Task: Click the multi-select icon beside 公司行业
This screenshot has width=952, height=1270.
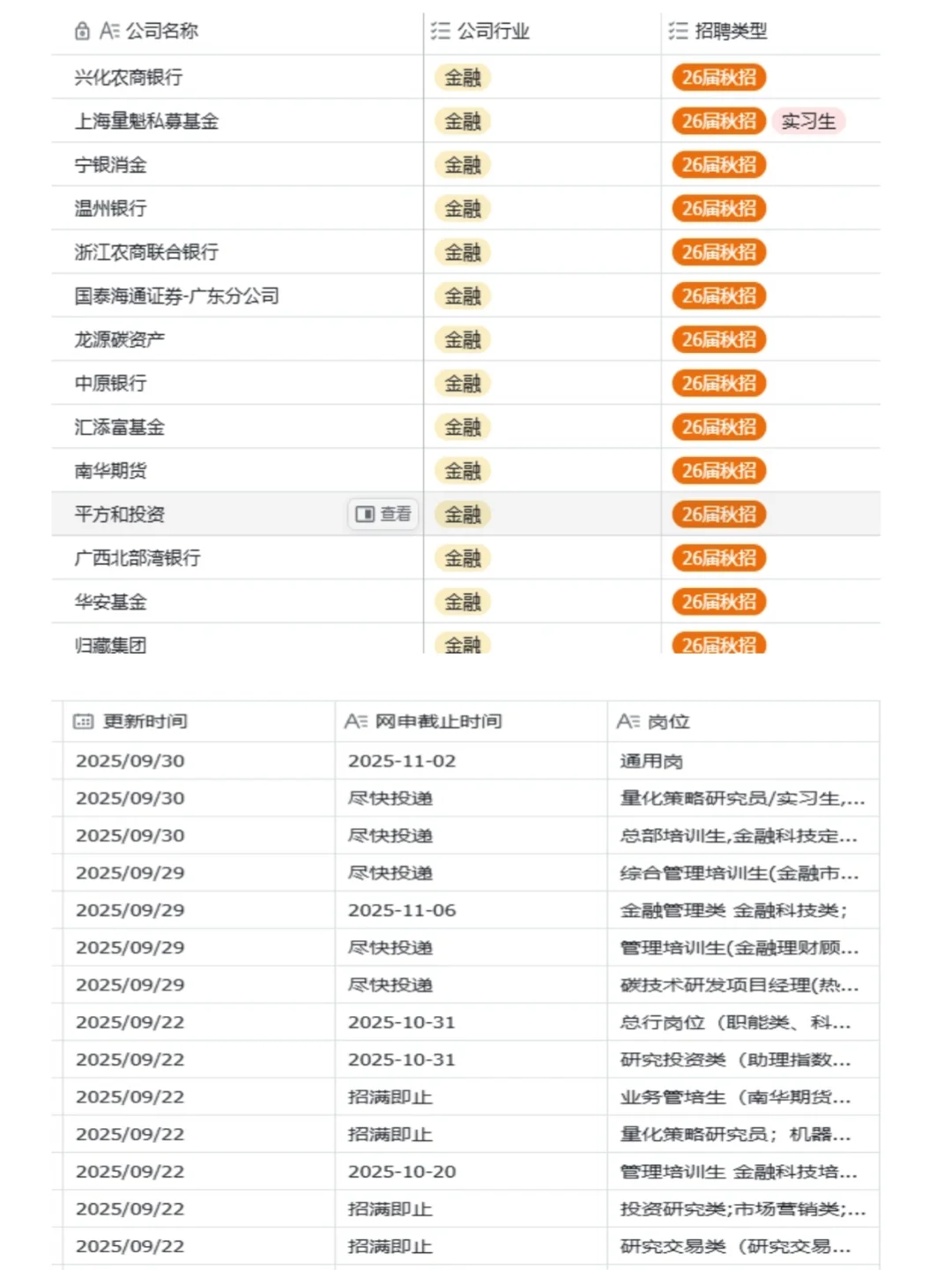Action: coord(440,32)
